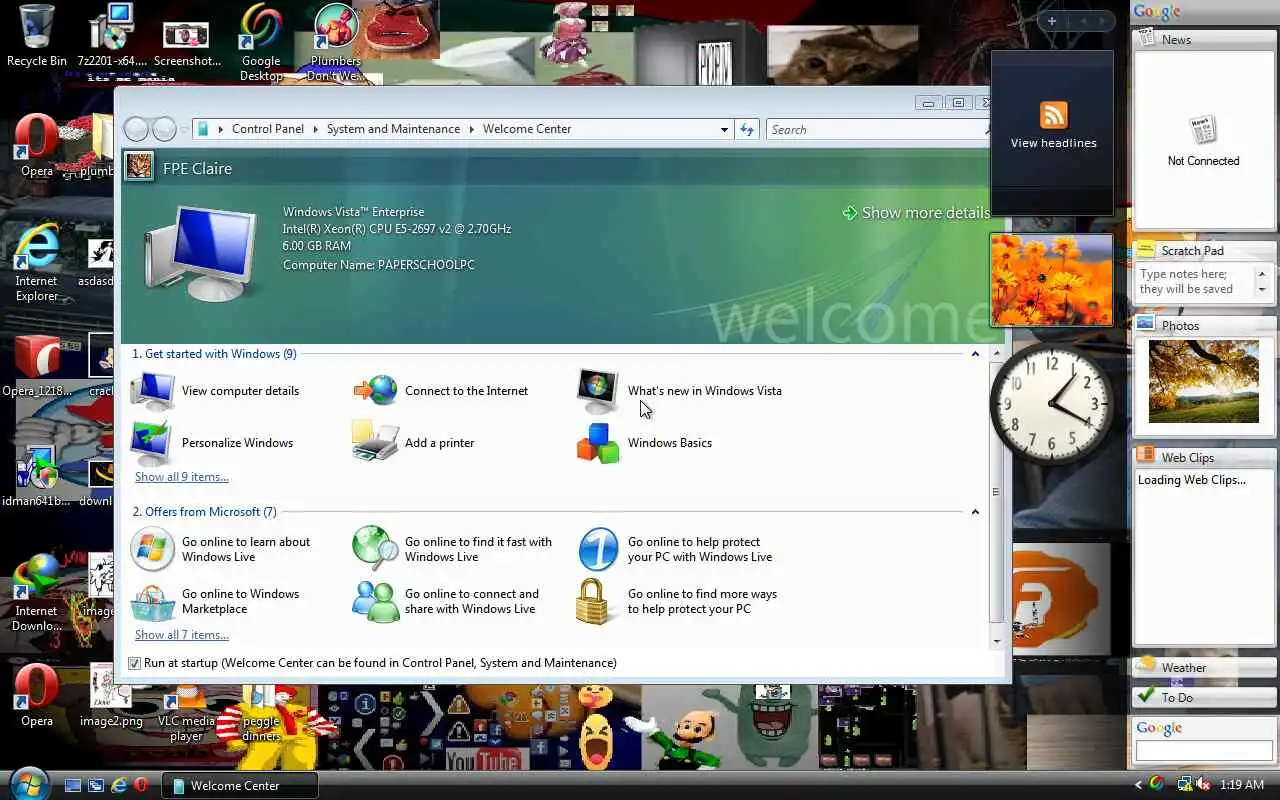1280x800 pixels.
Task: Click the Search box in Welcome Center
Action: point(876,129)
